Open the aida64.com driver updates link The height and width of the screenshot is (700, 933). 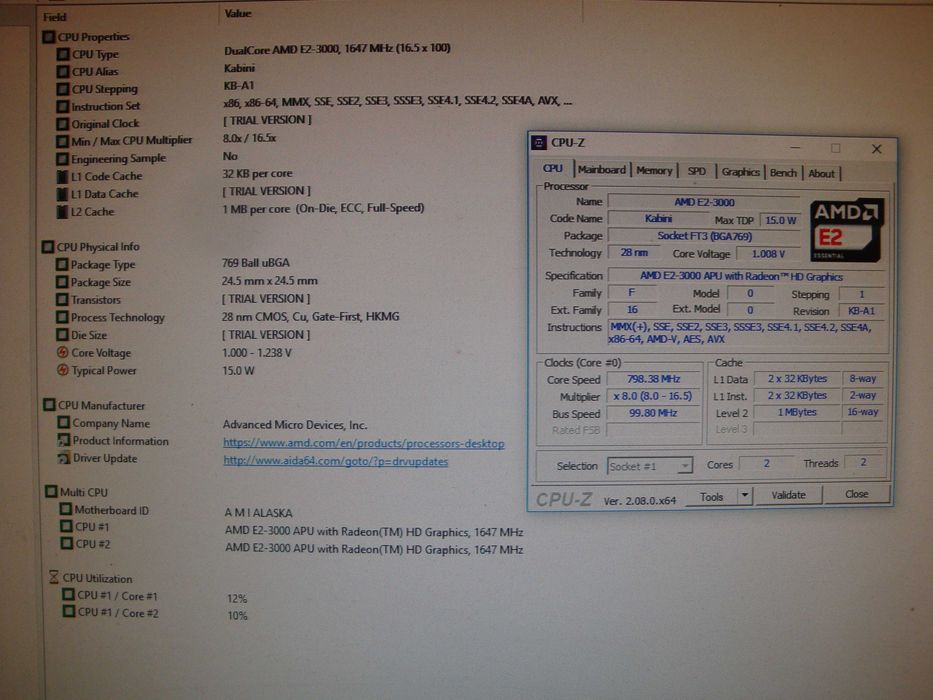tap(336, 461)
